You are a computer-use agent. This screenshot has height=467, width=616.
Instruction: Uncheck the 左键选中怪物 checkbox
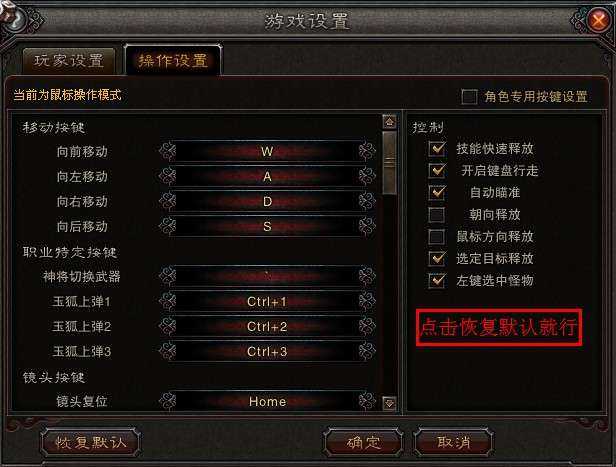pos(436,280)
